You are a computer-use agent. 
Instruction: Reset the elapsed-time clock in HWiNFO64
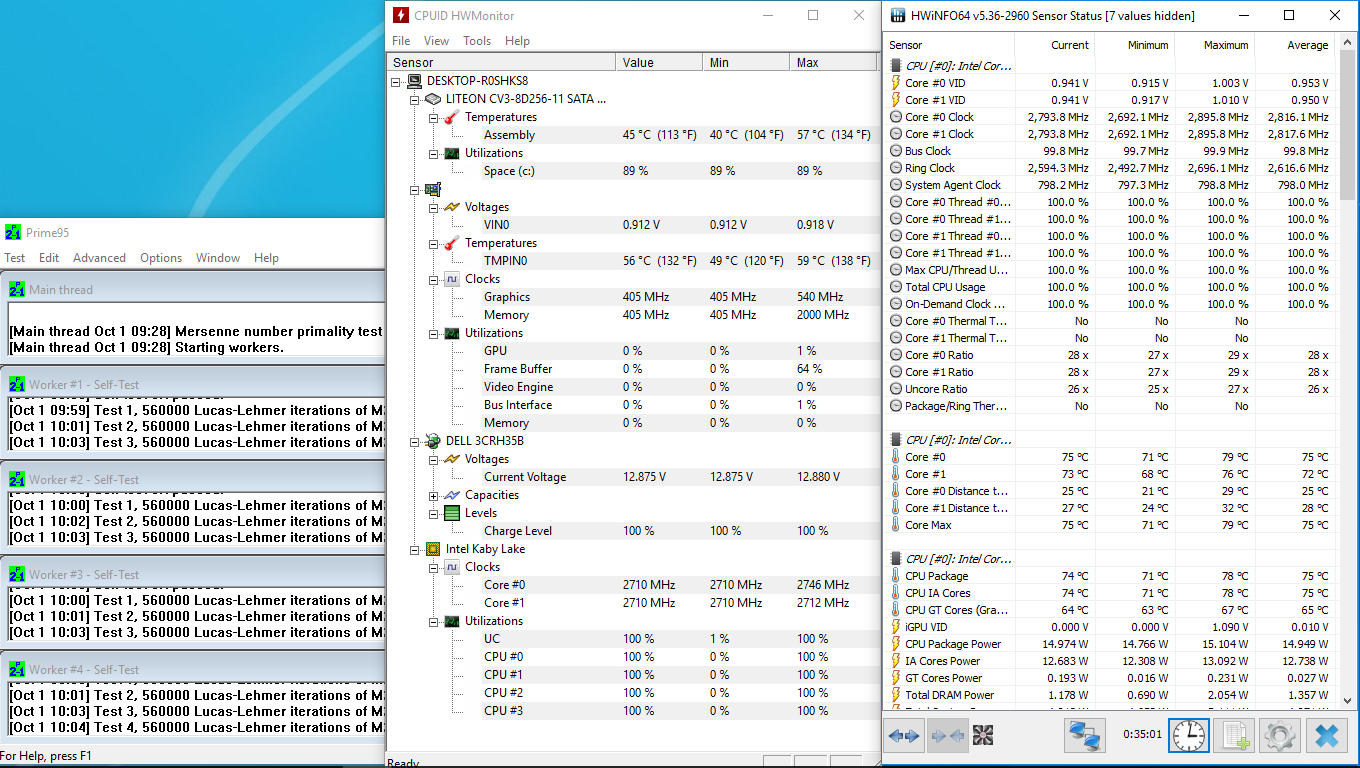[x=1188, y=736]
